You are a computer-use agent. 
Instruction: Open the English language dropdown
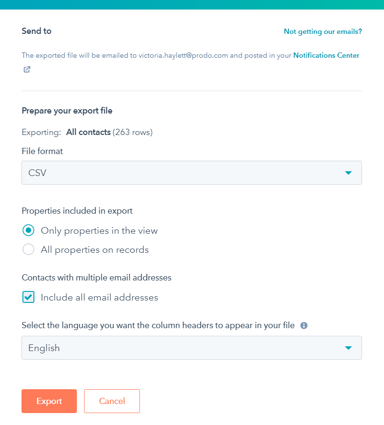pos(192,348)
